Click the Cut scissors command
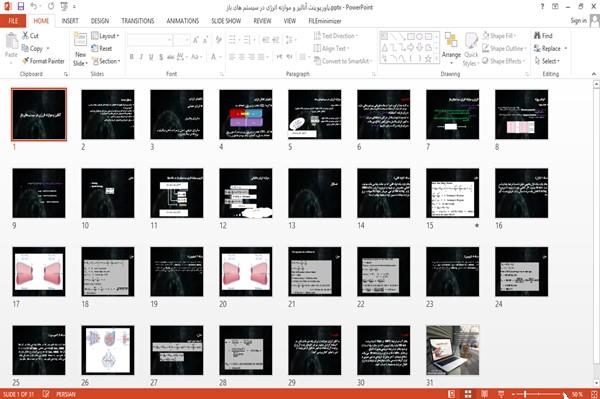This screenshot has height=399, width=600. pos(31,36)
